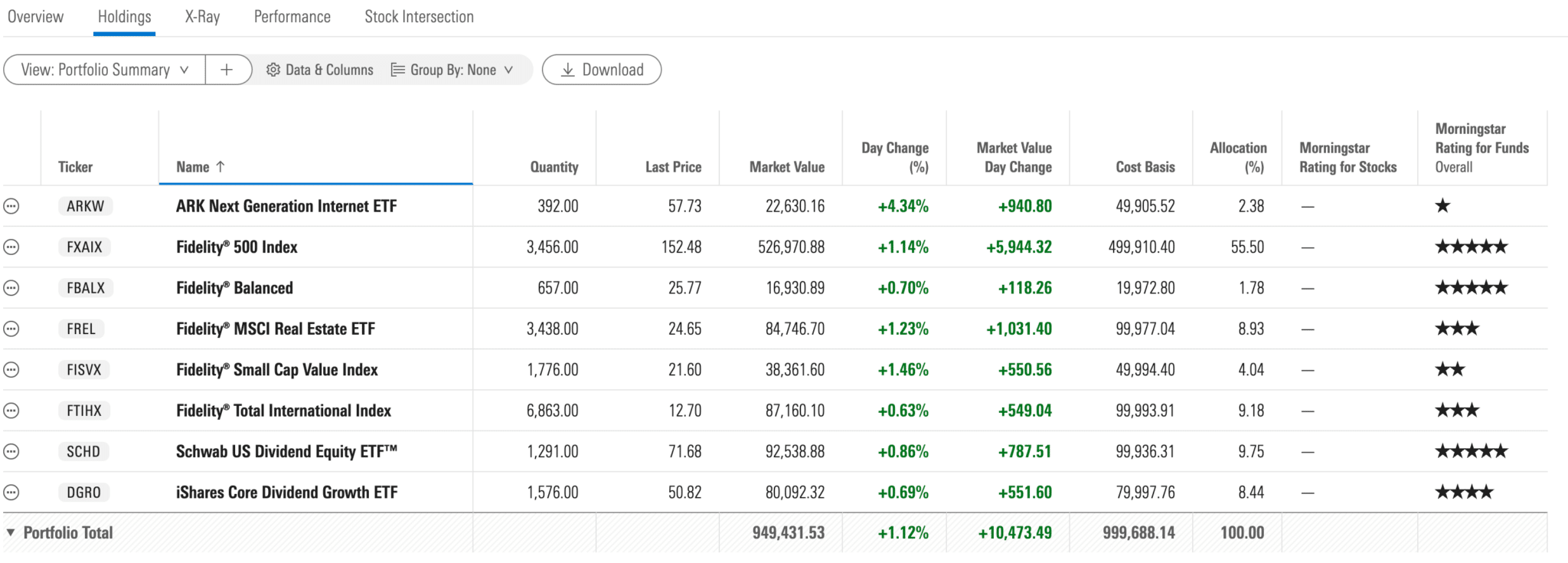Open ARK Next Generation Internet ETF
This screenshot has width=1568, height=563.
tap(286, 206)
